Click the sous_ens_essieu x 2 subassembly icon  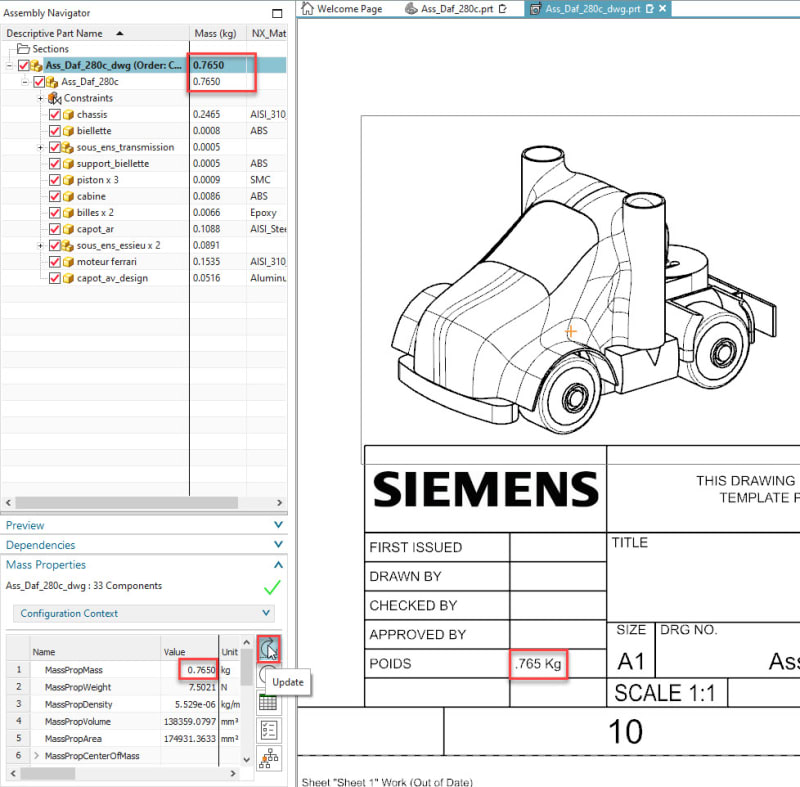point(68,245)
